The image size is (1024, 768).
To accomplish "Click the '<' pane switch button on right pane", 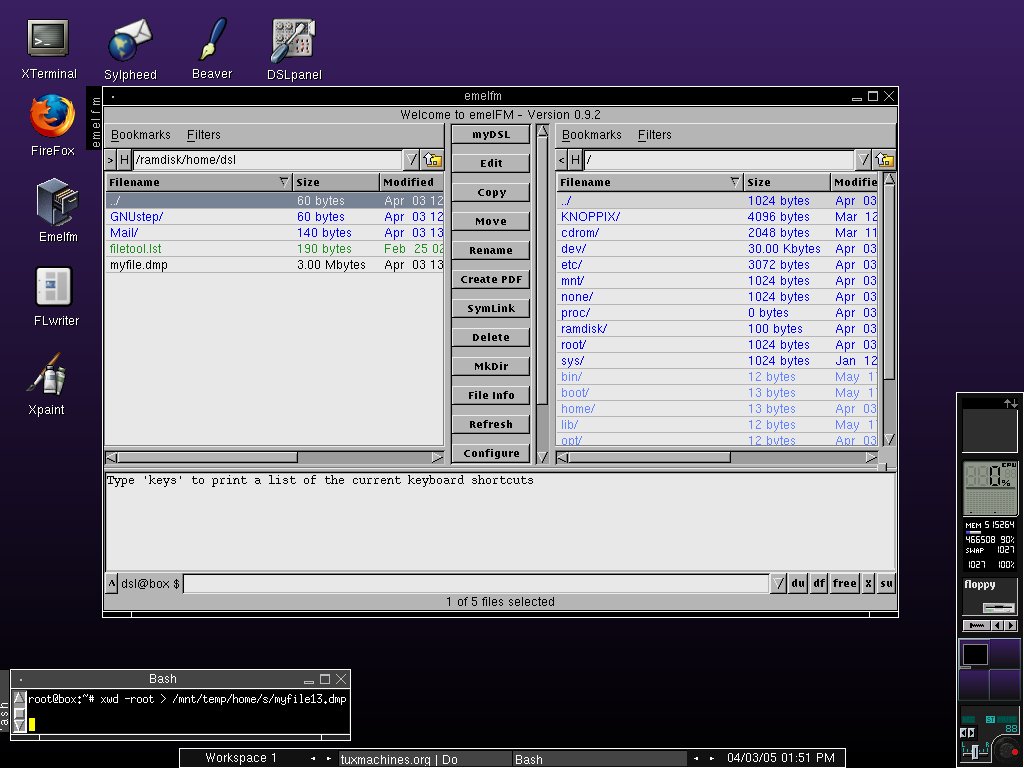I will tap(562, 159).
